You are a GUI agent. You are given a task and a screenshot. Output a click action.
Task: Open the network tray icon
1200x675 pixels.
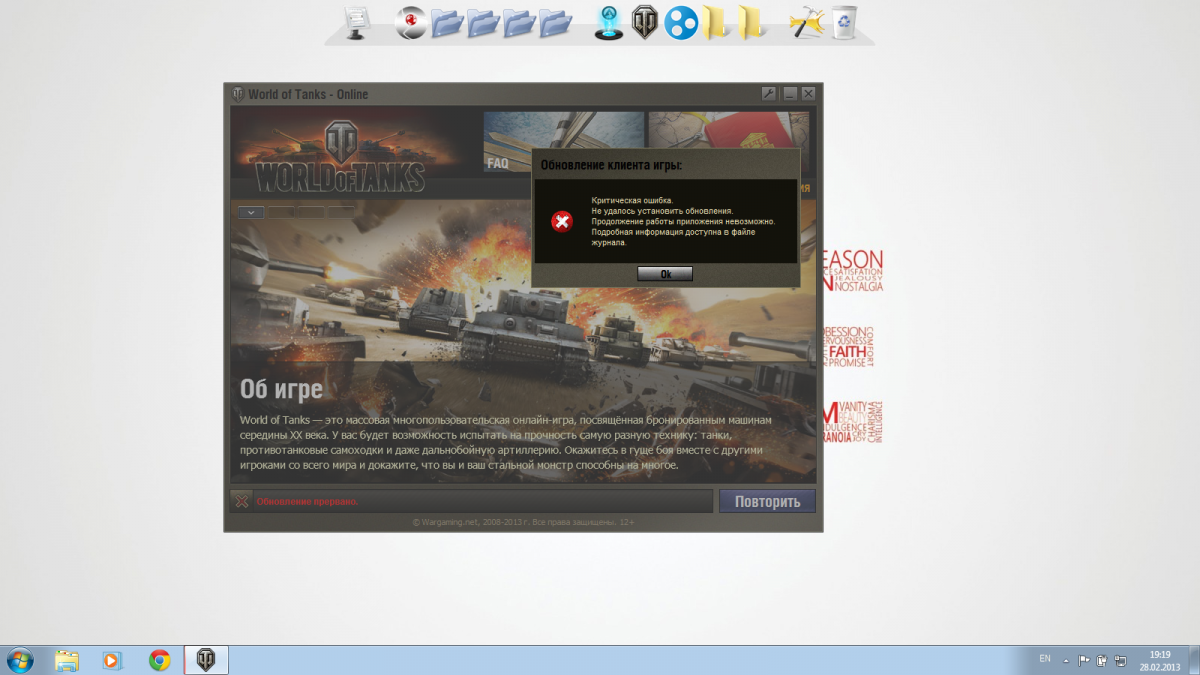[x=1119, y=660]
